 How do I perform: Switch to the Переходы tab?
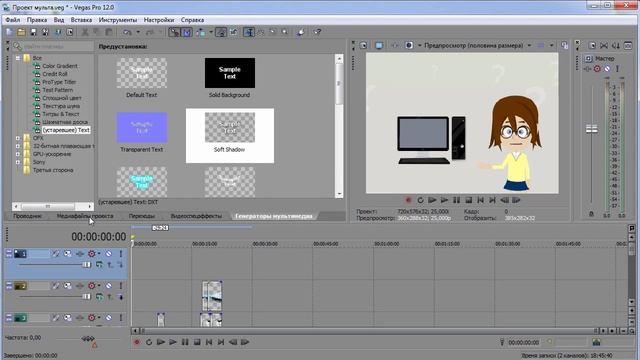pos(142,216)
